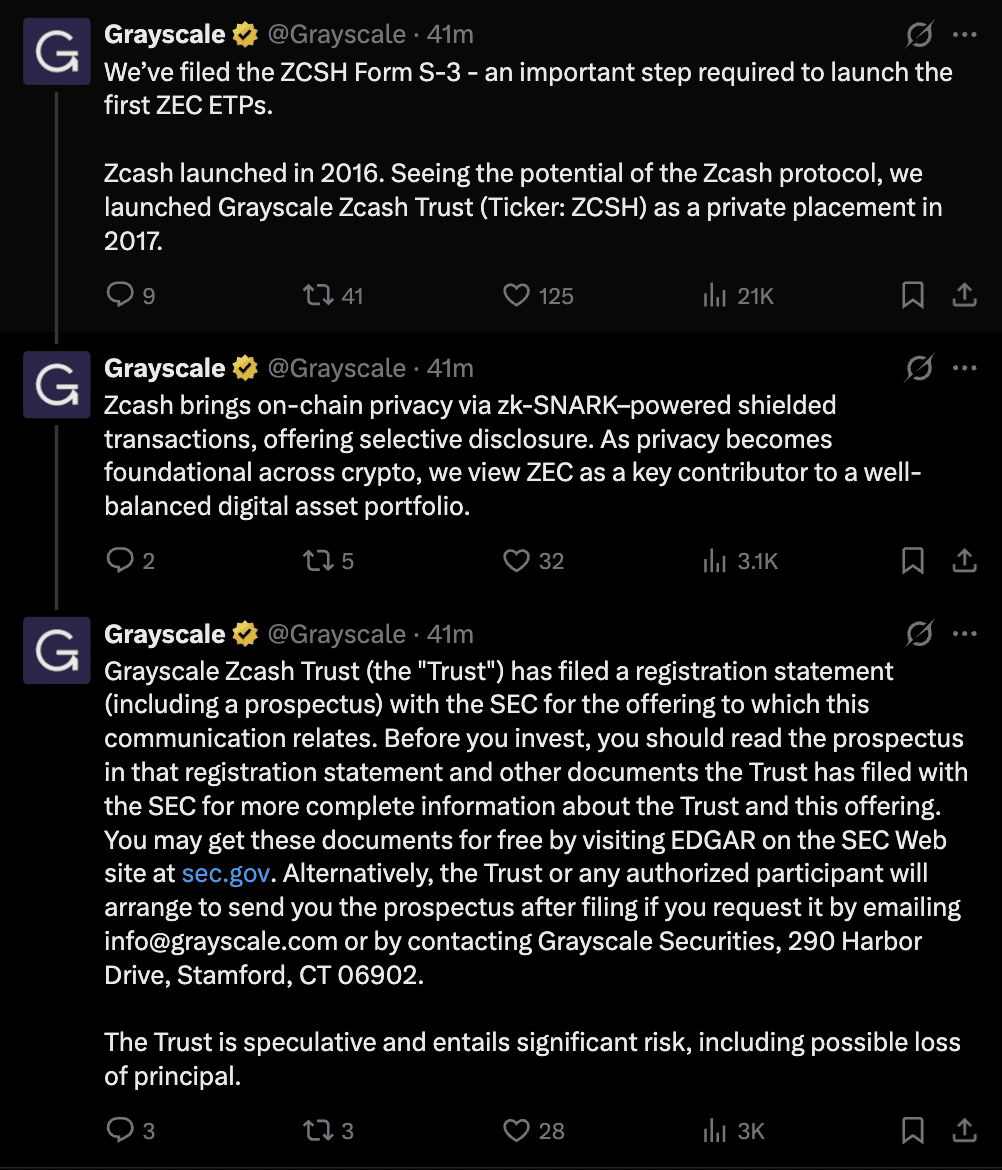Open more options on the prospectus disclaimer tweet
Screen dimensions: 1002x1170
coord(964,634)
